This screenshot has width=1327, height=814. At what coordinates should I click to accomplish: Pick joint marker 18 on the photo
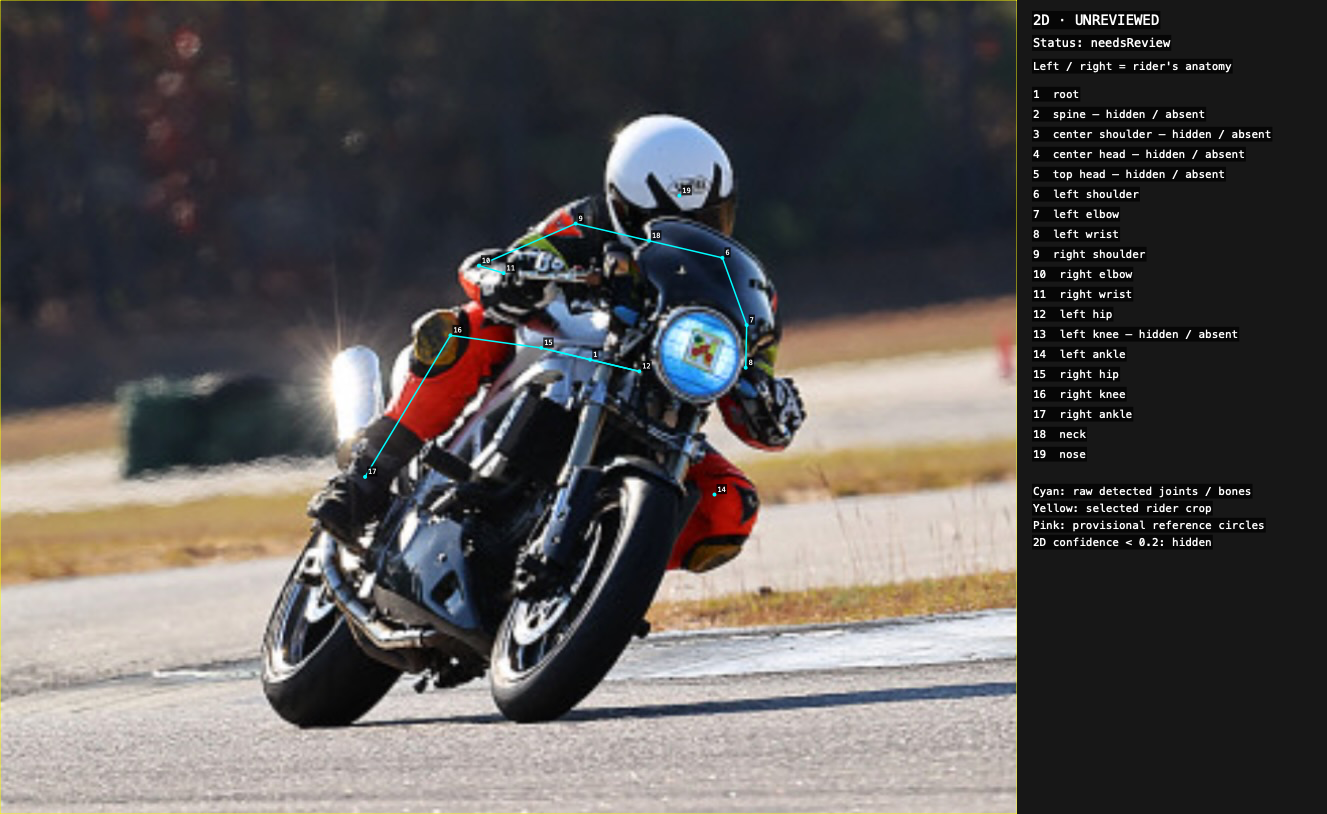(649, 241)
